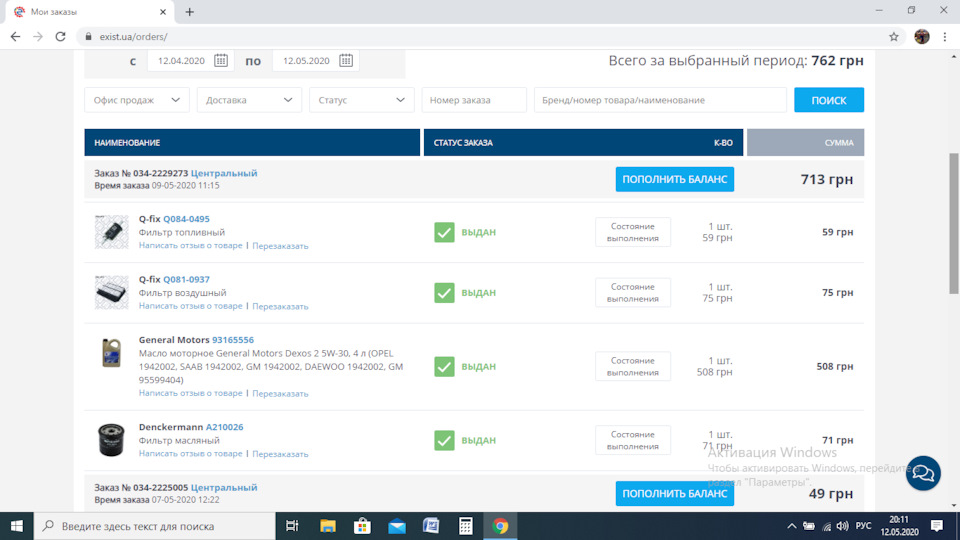Viewport: 960px width, 540px height.
Task: Expand the Статус dropdown
Action: point(361,100)
